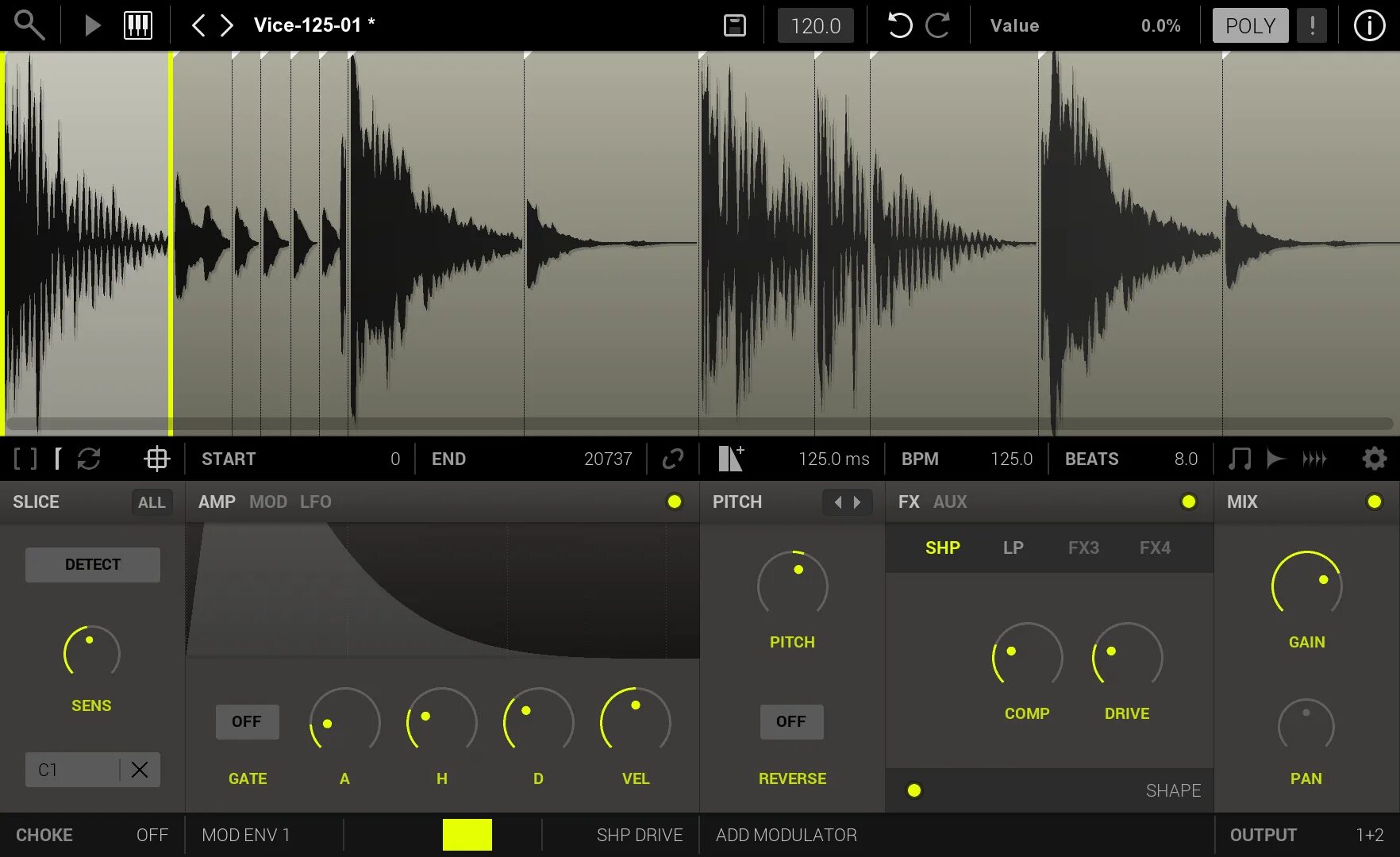Switch to the AUX tab
1400x857 pixels.
[950, 502]
